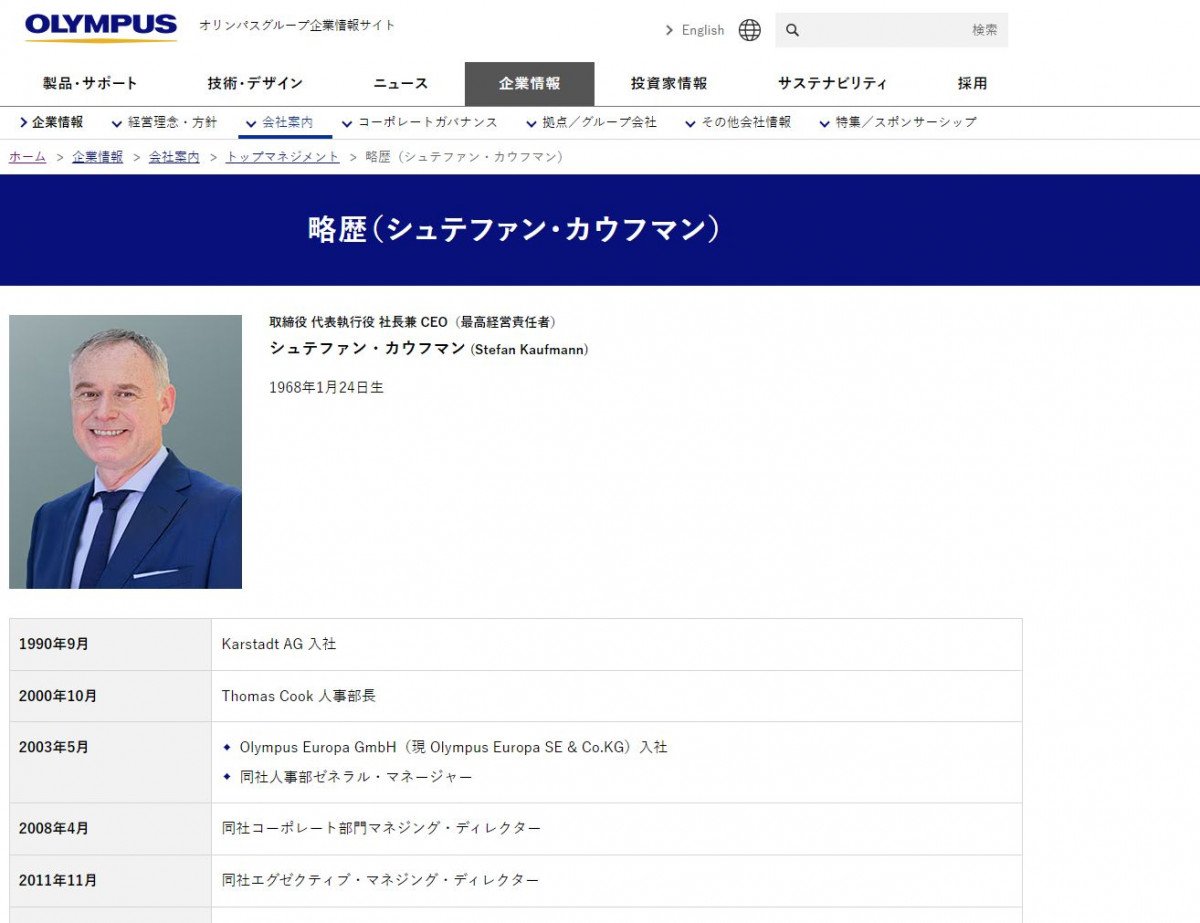The width and height of the screenshot is (1200, 923).
Task: Open the サステナビリティ menu
Action: (x=832, y=84)
